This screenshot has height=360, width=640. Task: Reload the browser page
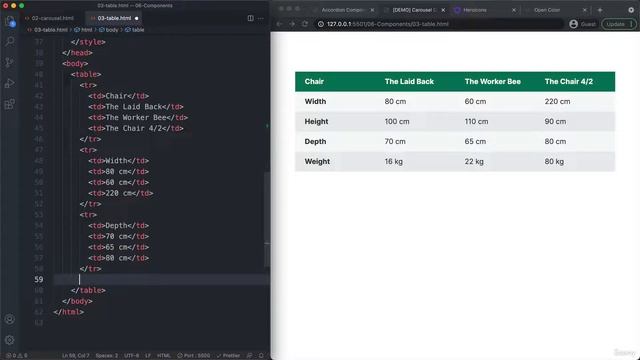tap(305, 24)
